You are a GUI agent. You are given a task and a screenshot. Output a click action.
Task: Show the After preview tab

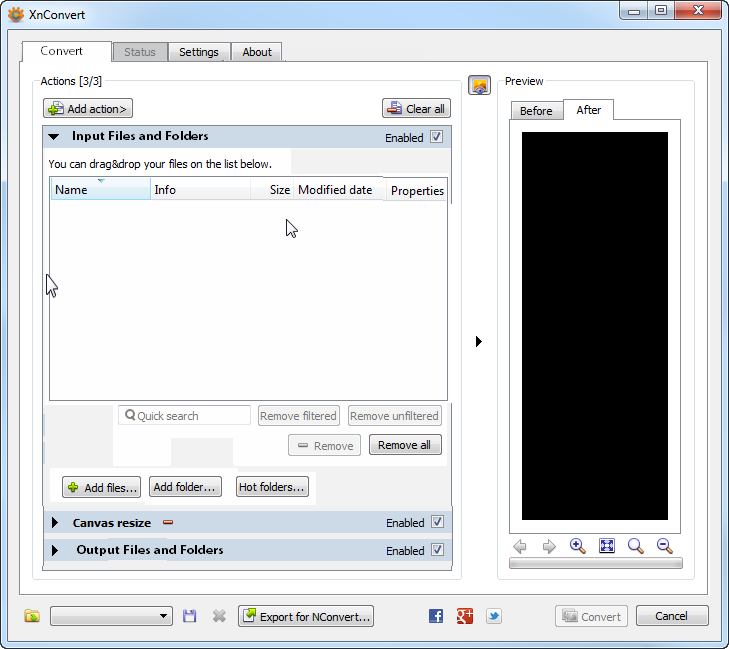tap(589, 110)
